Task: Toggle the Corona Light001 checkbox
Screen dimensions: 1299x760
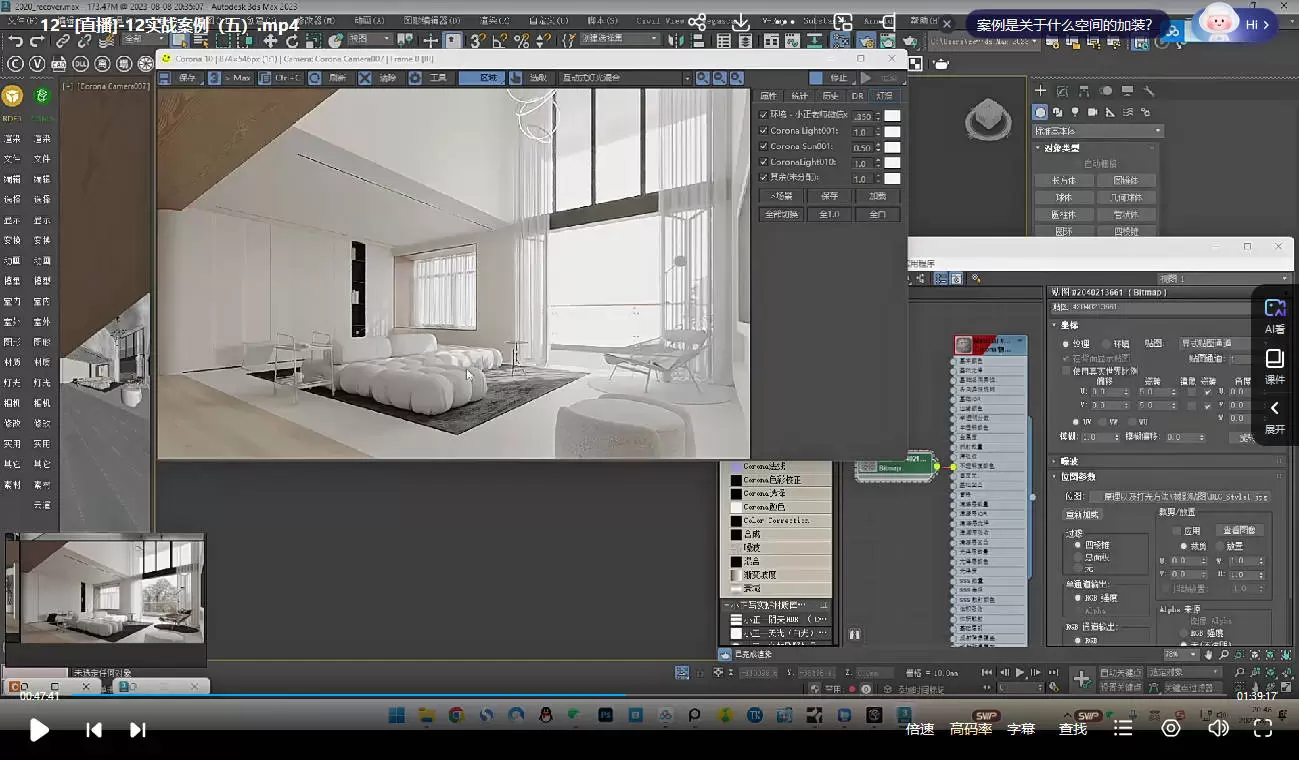Action: [764, 131]
